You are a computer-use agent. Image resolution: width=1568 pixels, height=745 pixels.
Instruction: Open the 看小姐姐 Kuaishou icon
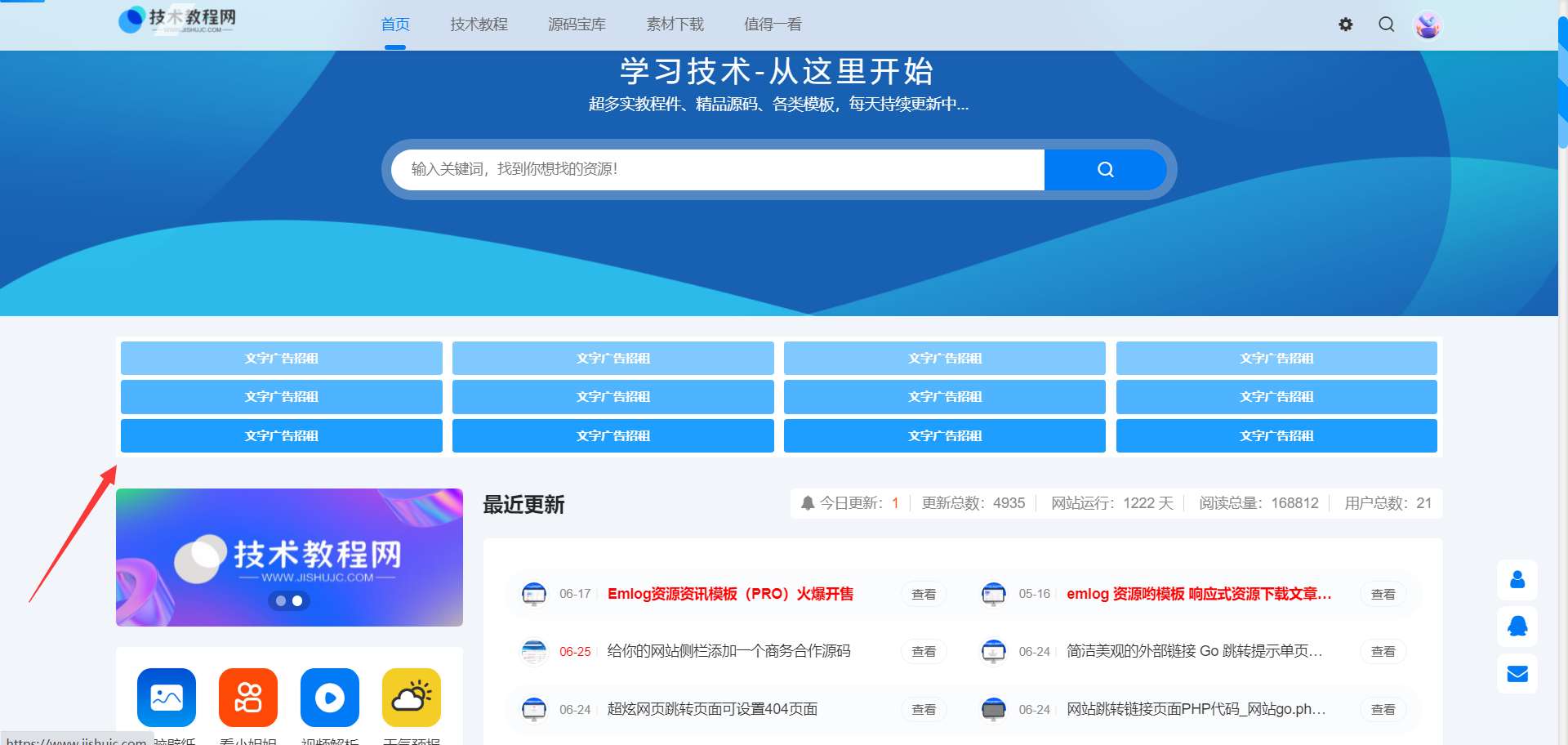[247, 697]
